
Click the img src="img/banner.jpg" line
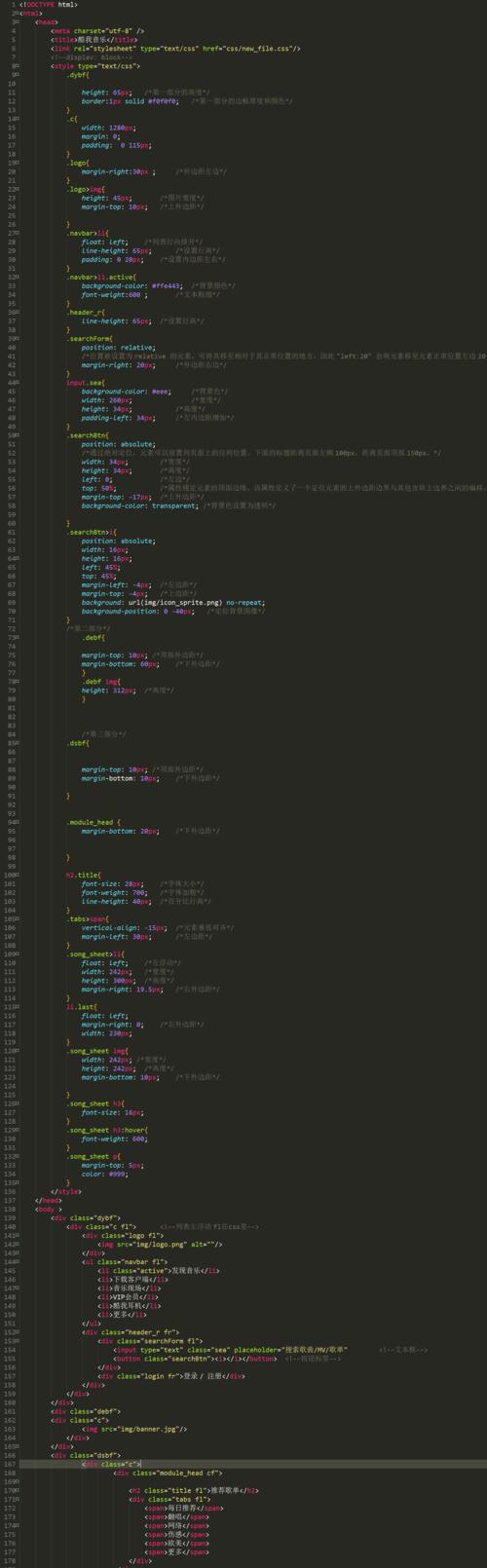[134, 1429]
